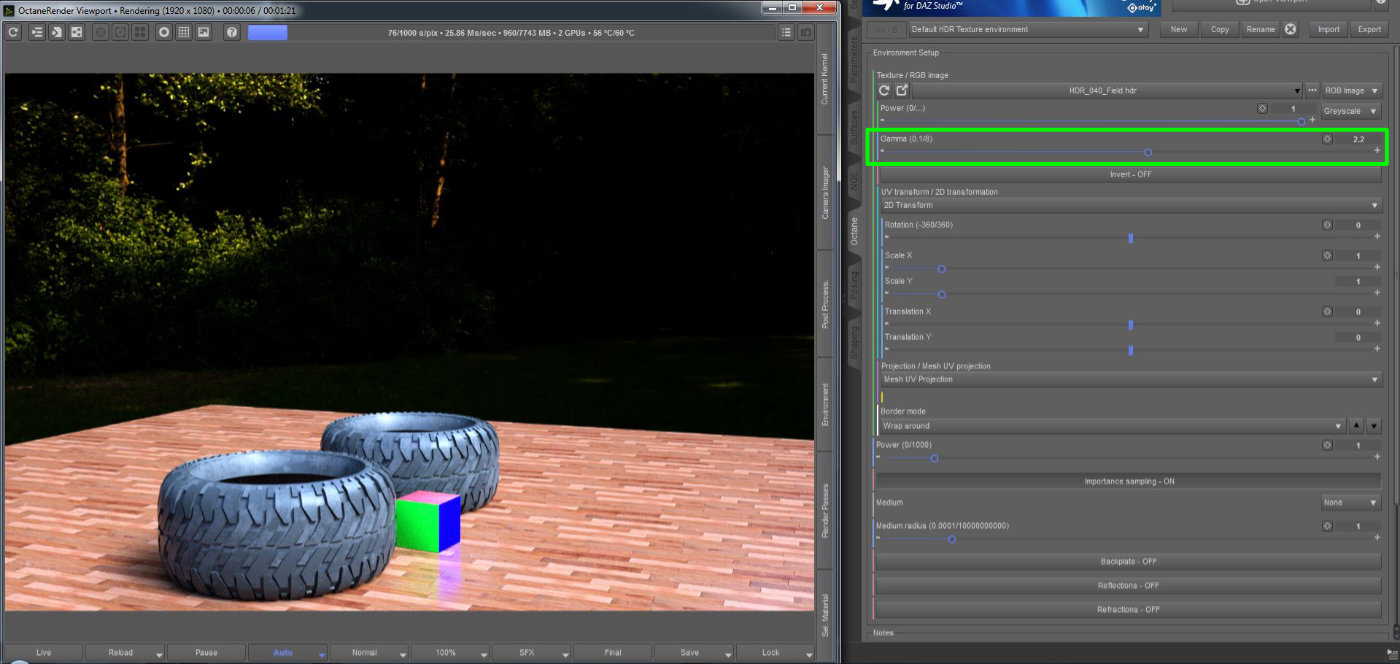Click the Gamma 2.2 value field
The height and width of the screenshot is (664, 1400).
(x=1358, y=139)
